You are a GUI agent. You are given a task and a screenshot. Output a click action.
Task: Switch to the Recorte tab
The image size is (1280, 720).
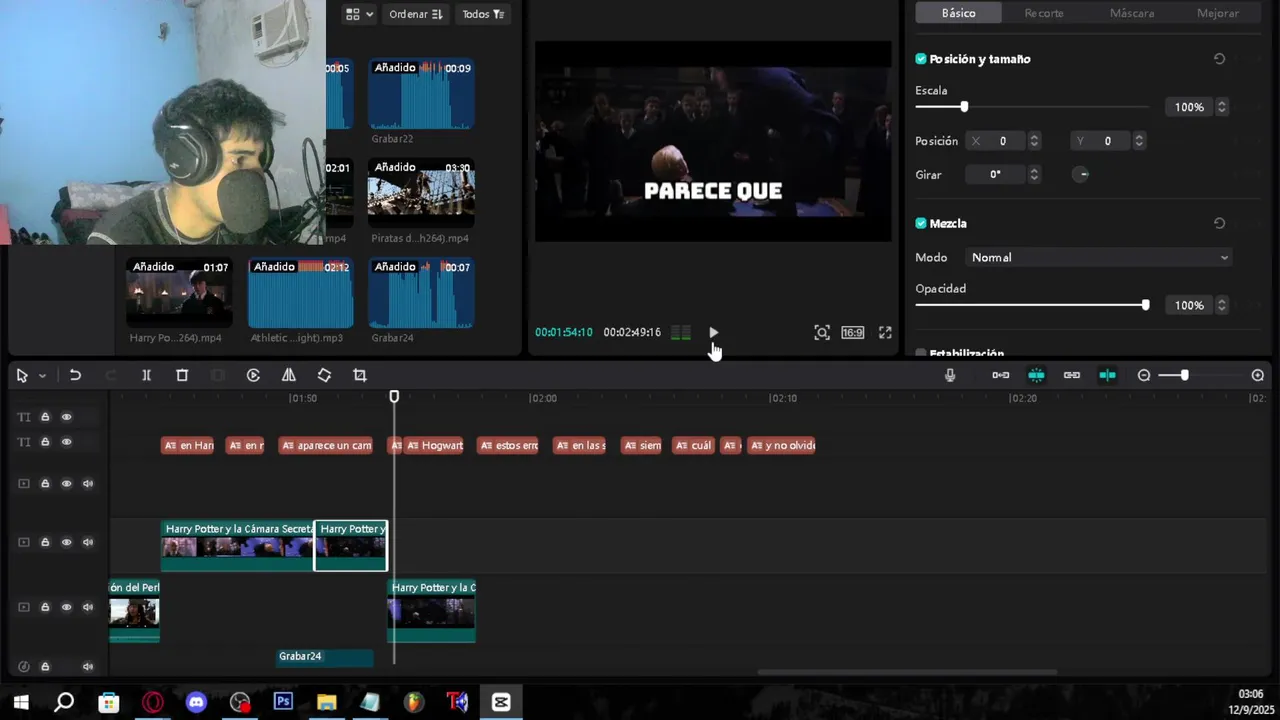click(x=1044, y=13)
